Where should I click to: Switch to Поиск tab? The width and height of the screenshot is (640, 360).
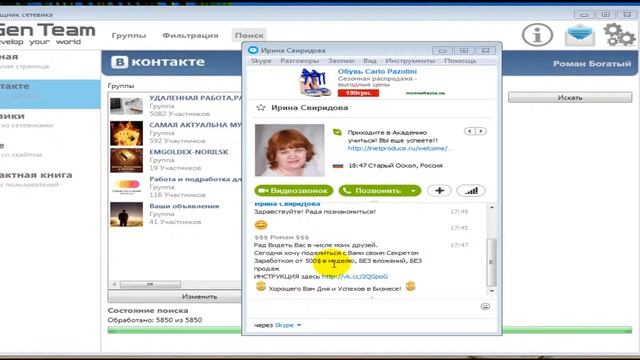coord(249,36)
